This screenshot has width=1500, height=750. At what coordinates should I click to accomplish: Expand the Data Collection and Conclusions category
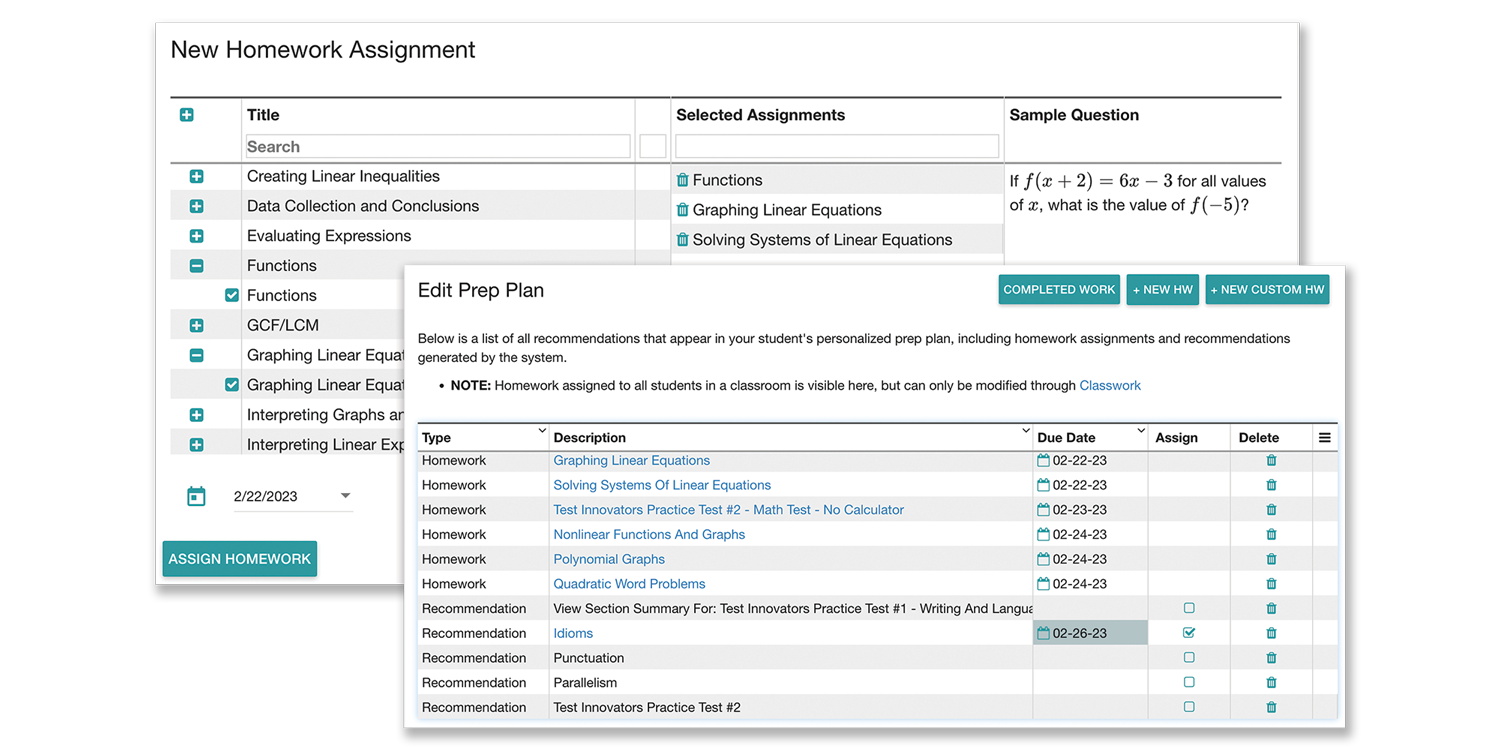(196, 206)
